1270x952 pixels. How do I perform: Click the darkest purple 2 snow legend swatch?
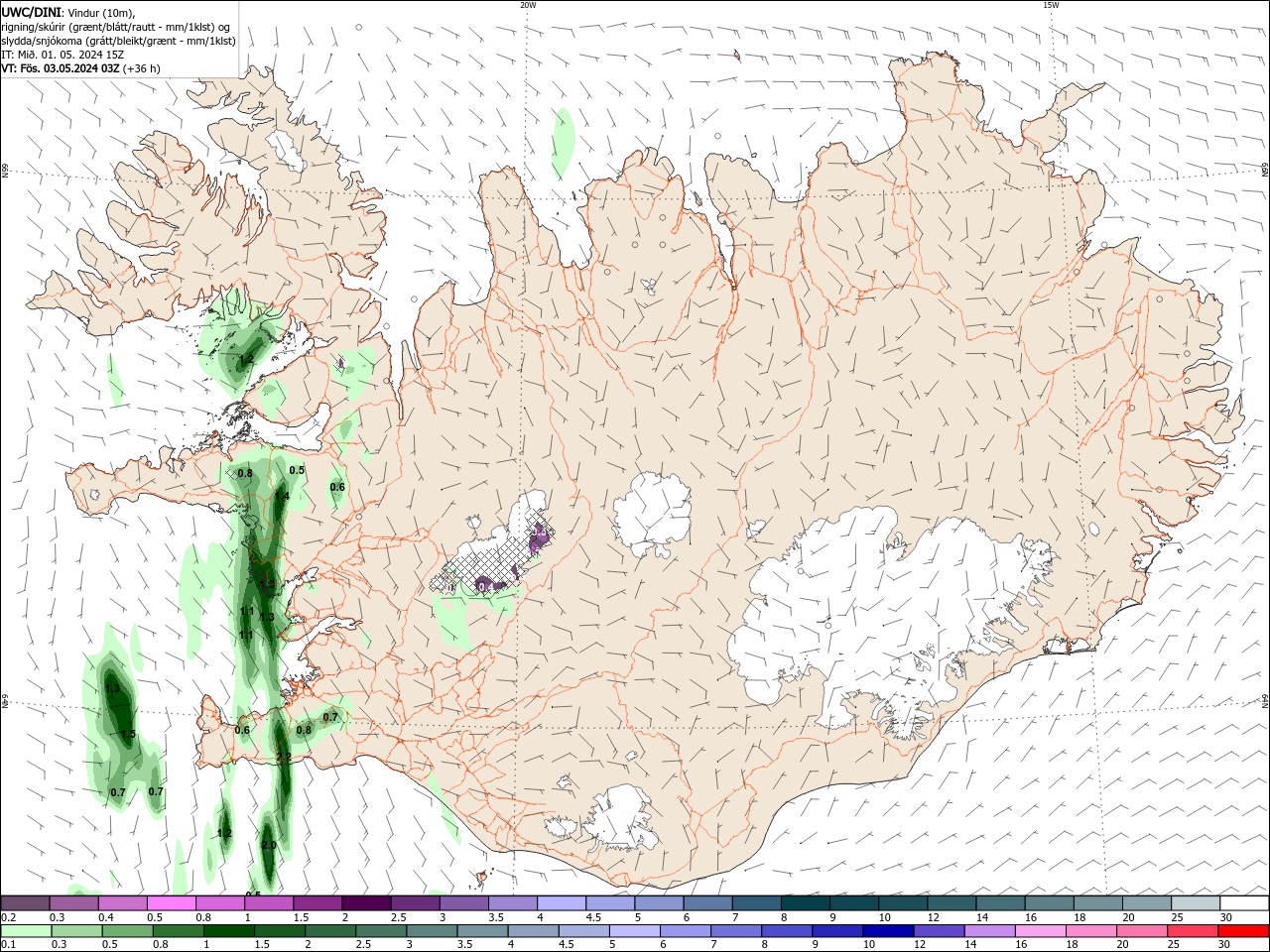(x=366, y=903)
